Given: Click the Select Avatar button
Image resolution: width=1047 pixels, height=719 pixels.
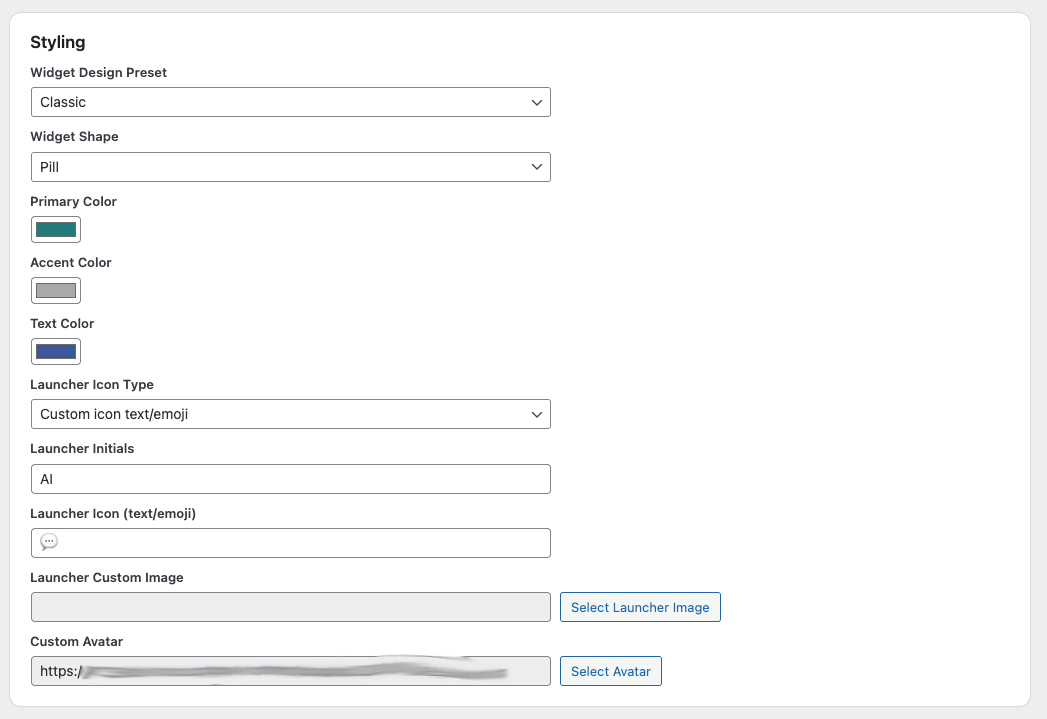Looking at the screenshot, I should (611, 671).
